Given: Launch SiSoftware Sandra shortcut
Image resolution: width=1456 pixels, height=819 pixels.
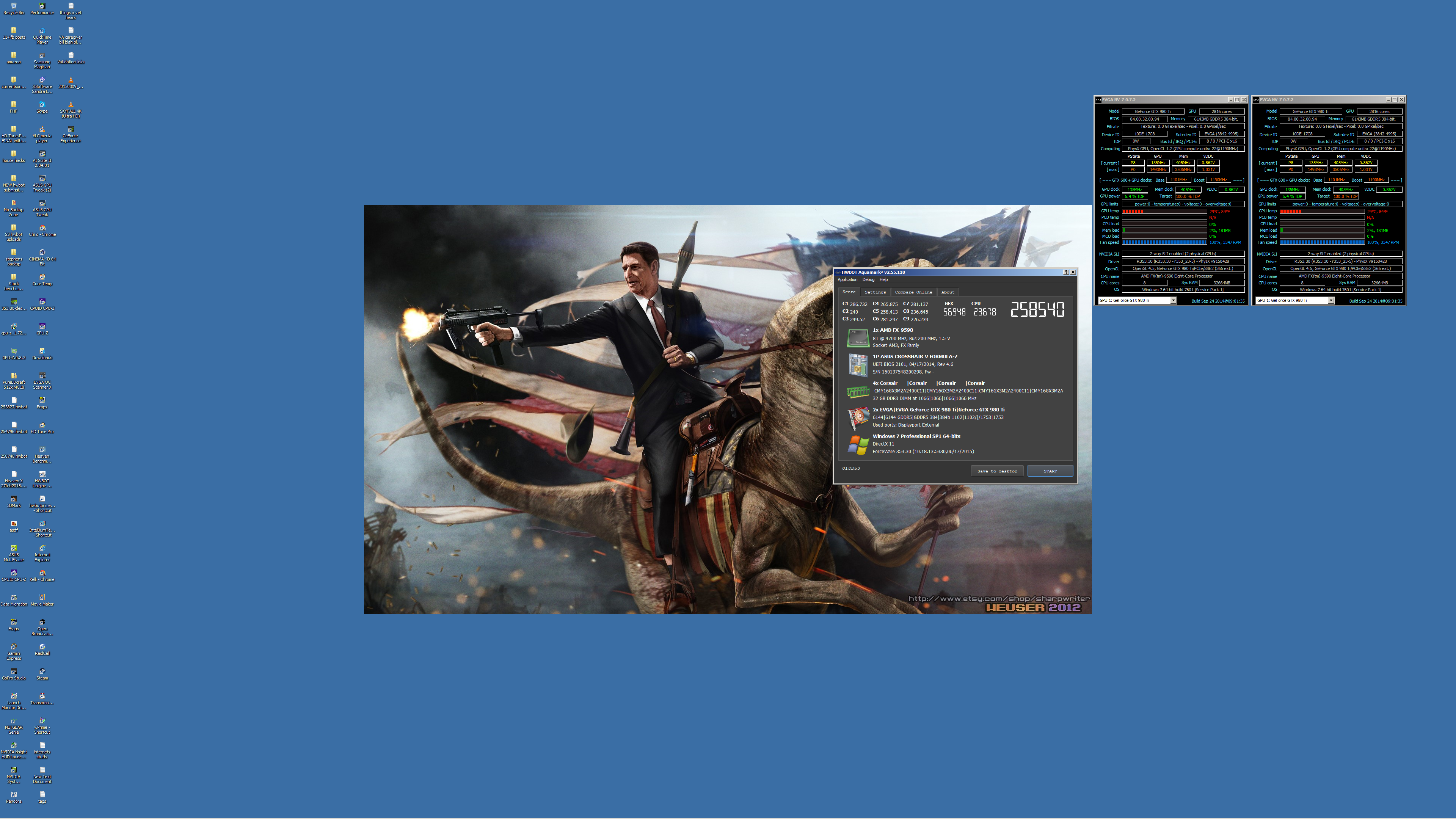Looking at the screenshot, I should (42, 85).
